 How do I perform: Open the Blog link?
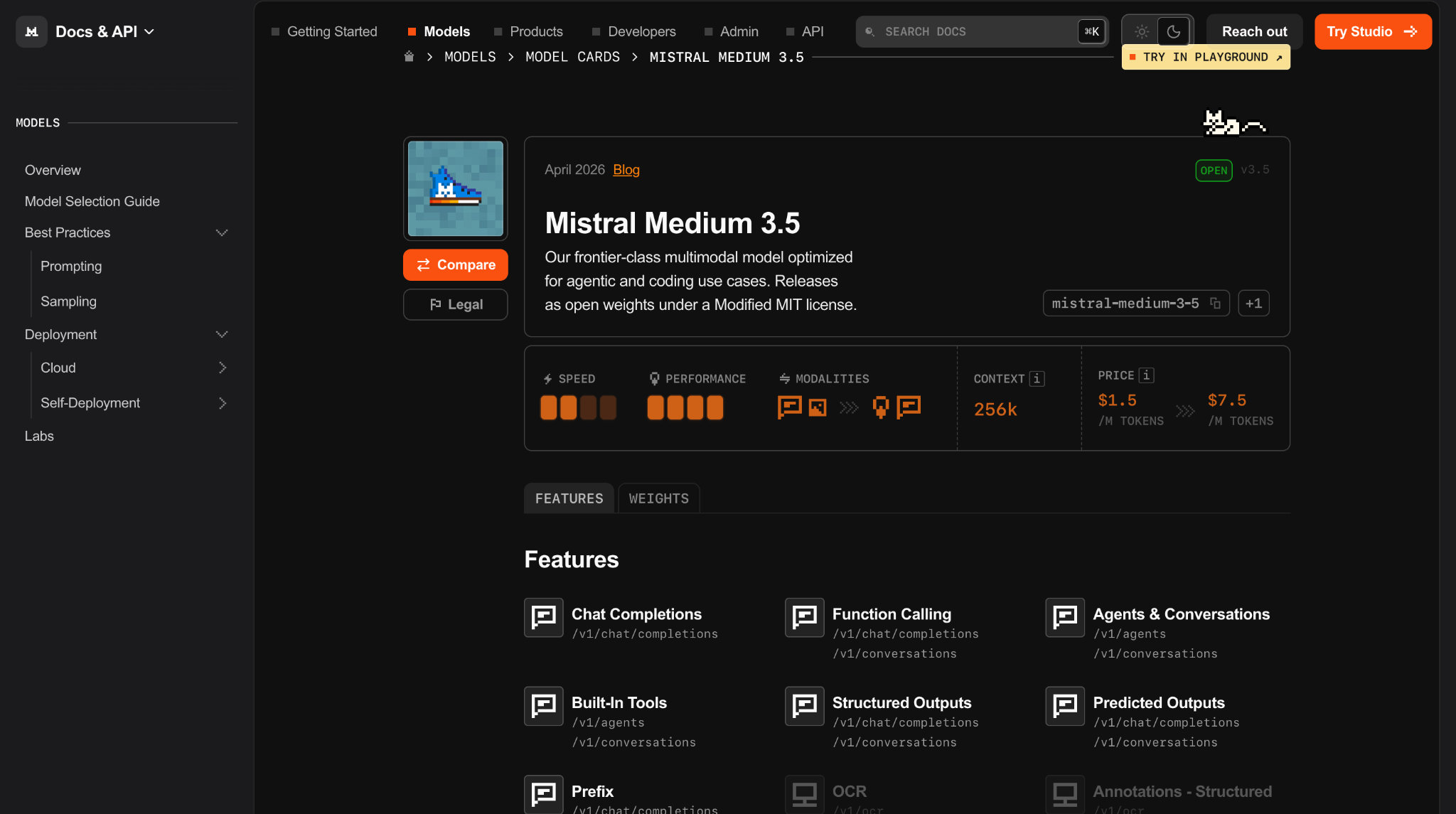click(626, 170)
